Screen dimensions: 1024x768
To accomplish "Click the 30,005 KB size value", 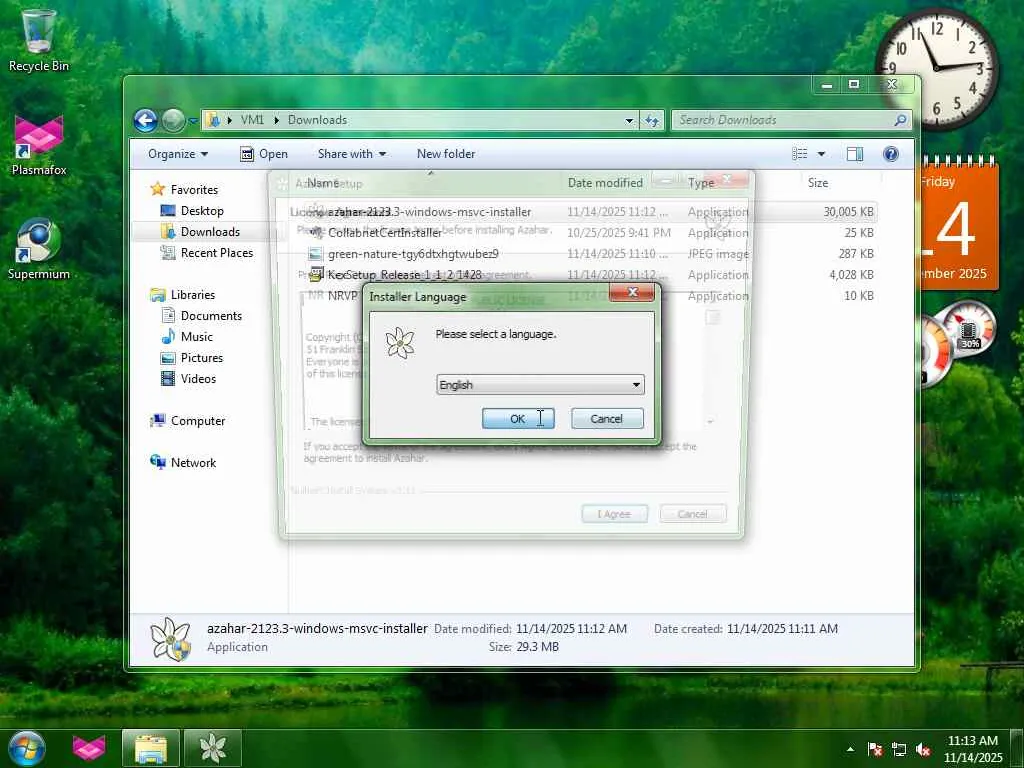I will coord(848,212).
